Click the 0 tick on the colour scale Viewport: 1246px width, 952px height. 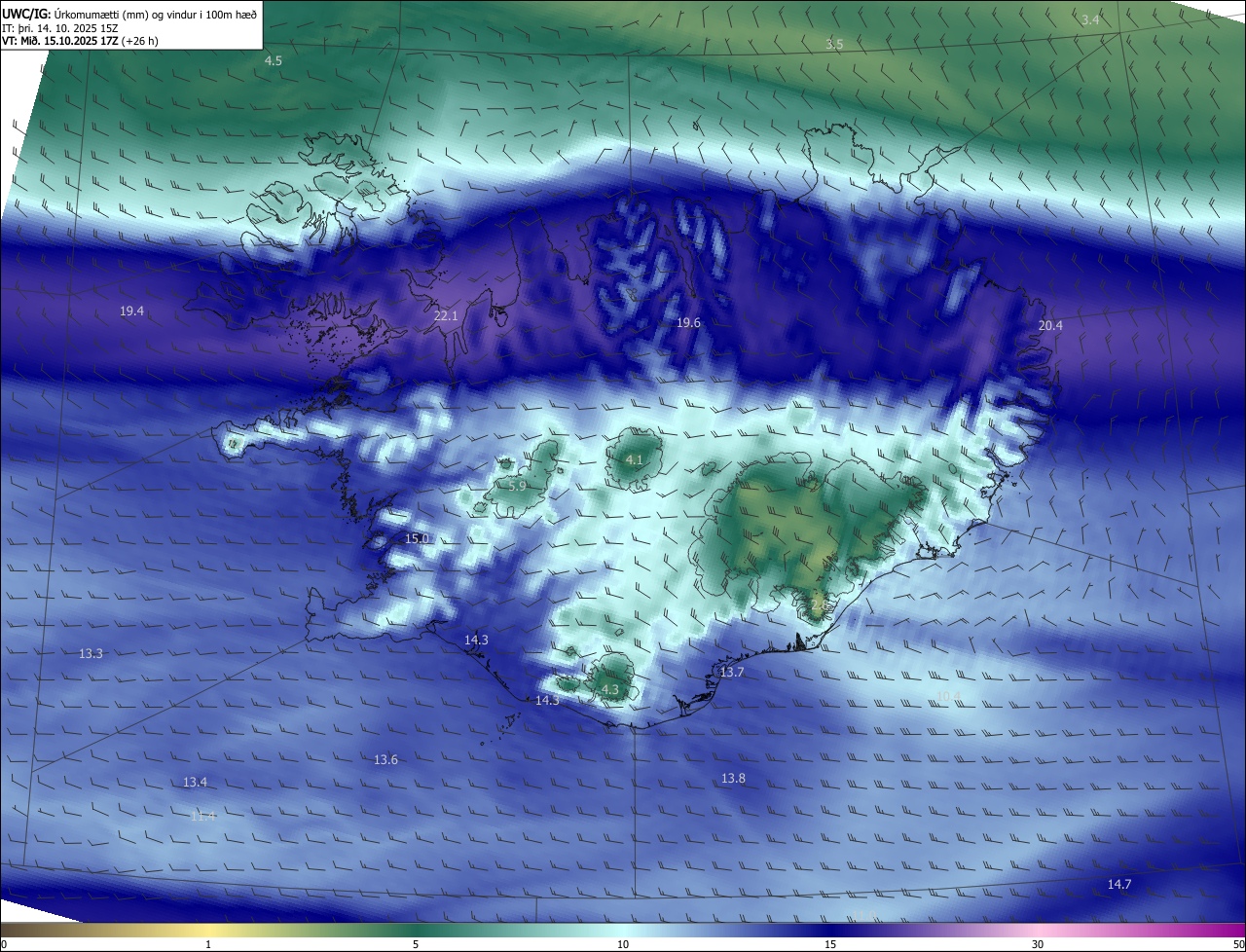click(x=3, y=944)
